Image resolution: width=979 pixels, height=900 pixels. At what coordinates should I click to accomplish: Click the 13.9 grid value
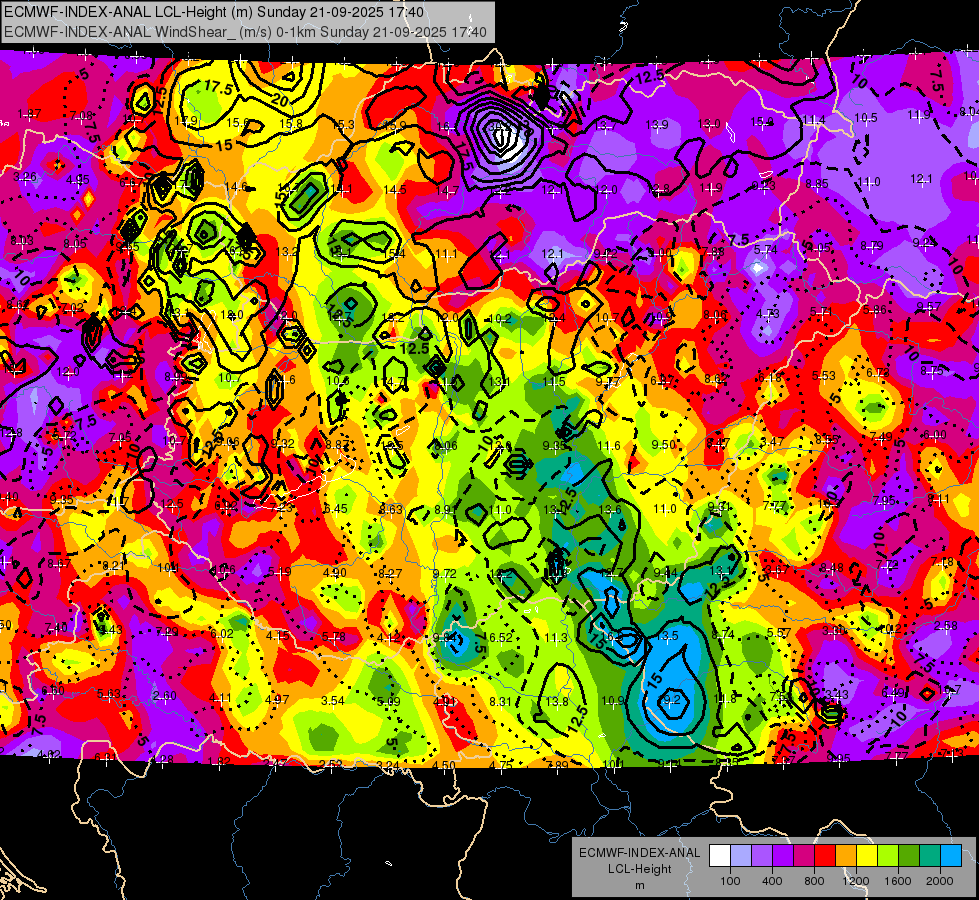point(657,125)
